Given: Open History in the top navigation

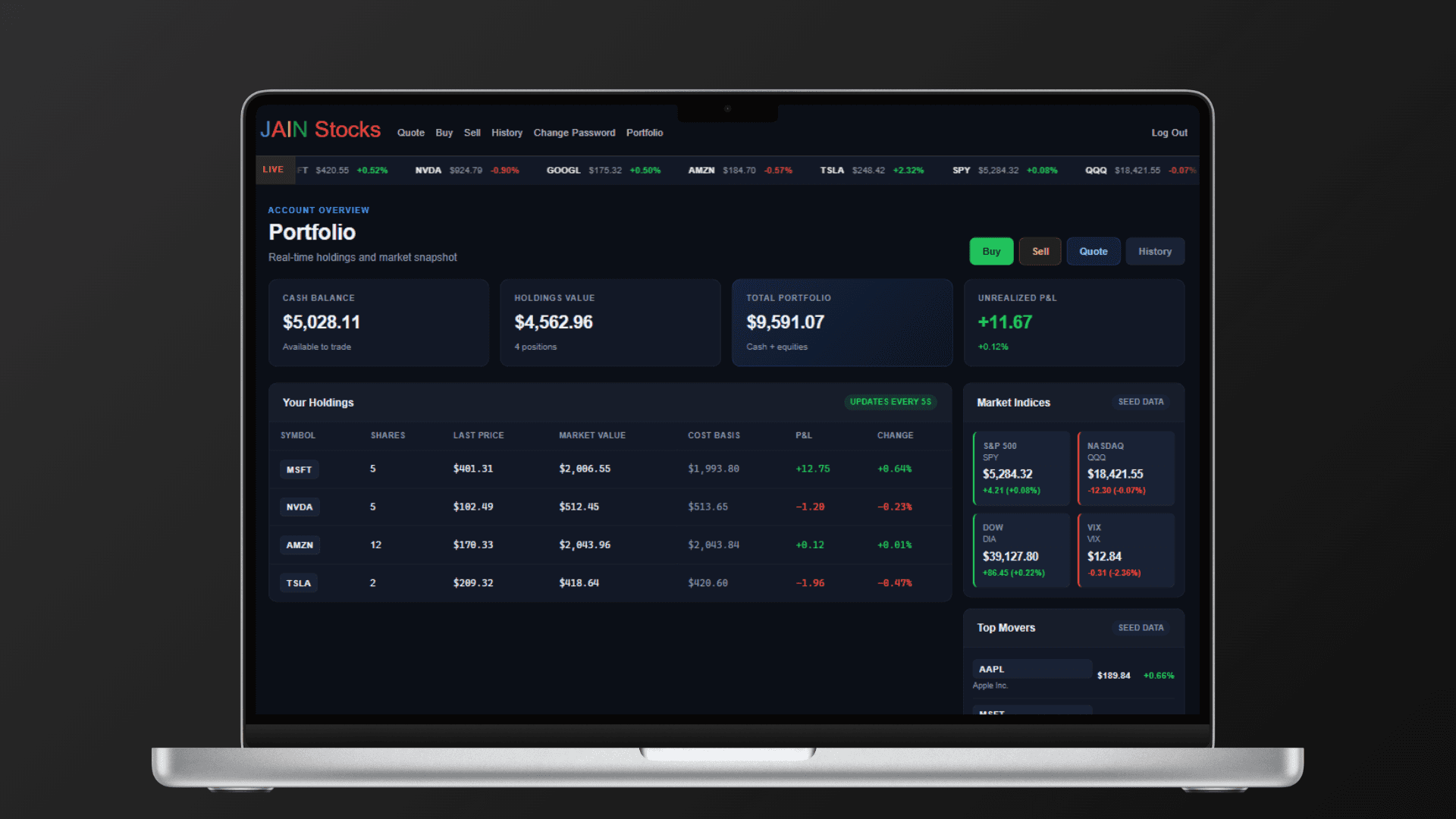Looking at the screenshot, I should click(x=507, y=133).
